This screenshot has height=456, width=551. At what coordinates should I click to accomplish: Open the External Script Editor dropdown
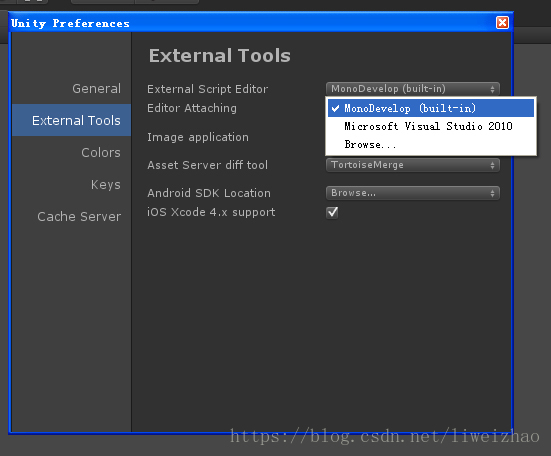(x=413, y=89)
